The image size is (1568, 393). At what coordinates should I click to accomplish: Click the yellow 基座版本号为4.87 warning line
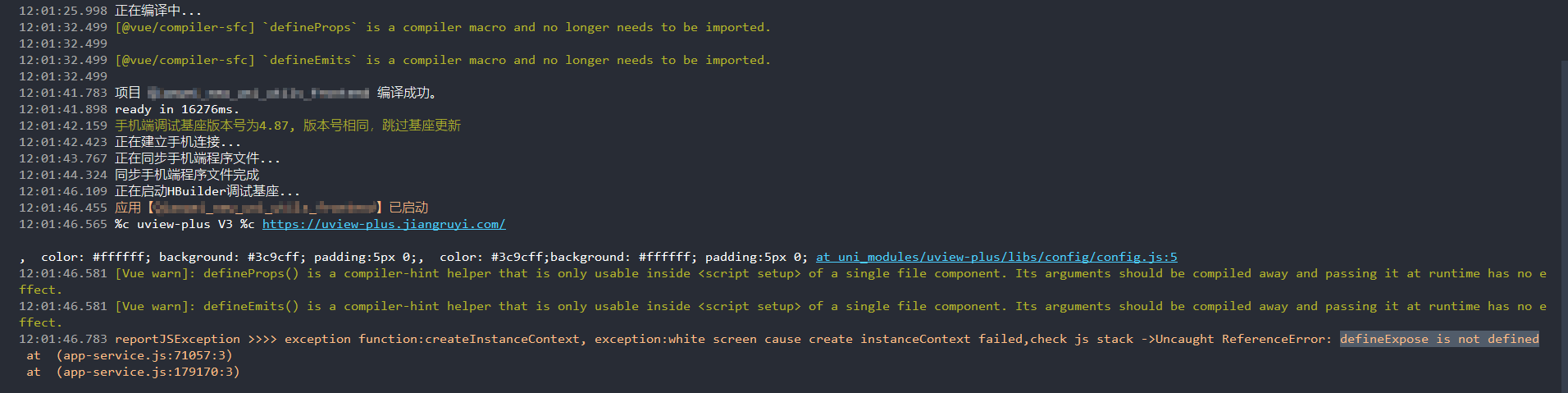coord(287,126)
